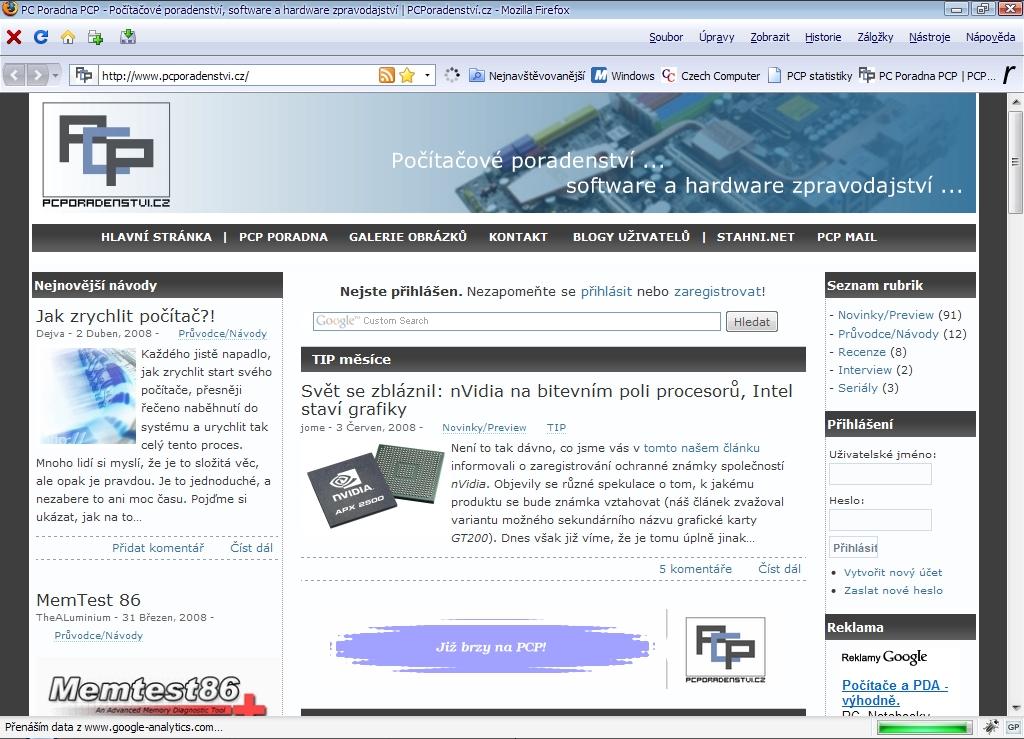Screen dimensions: 1024x739
Task: Click the status bar extension icon beside progress bar
Action: click(991, 726)
